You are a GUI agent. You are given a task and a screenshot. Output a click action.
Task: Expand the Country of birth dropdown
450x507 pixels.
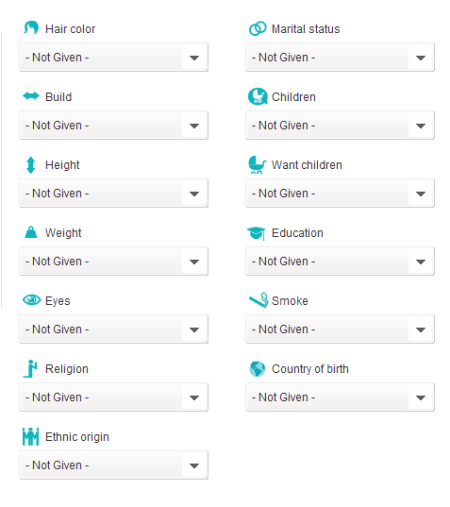pos(340,397)
